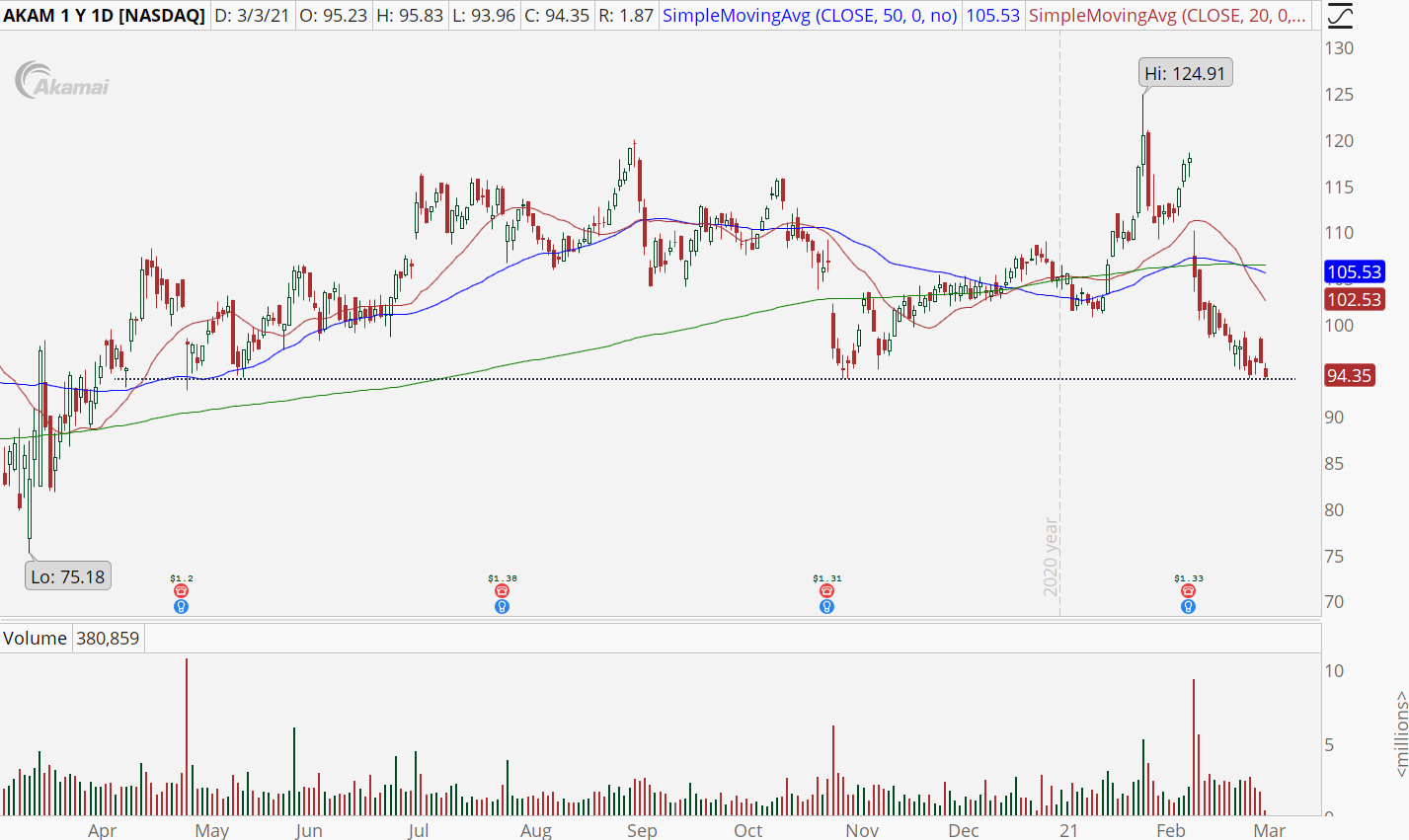
Task: Click the red 102.53 price axis tag
Action: (1354, 300)
